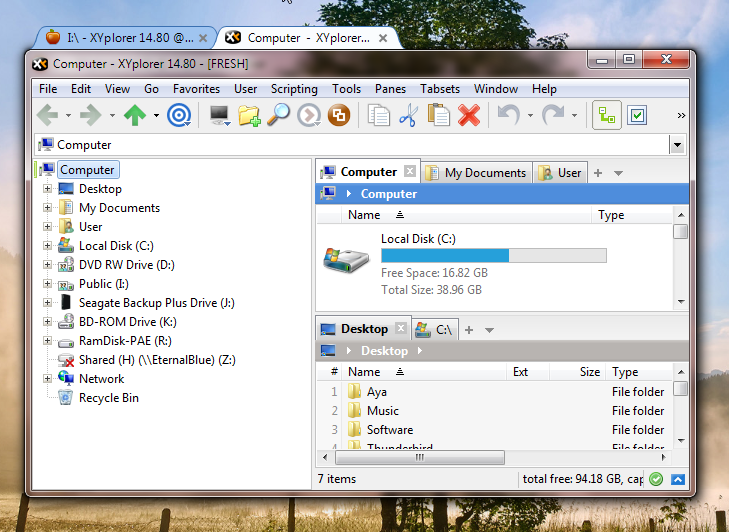Toggle the dual pane status bar button

click(x=678, y=479)
